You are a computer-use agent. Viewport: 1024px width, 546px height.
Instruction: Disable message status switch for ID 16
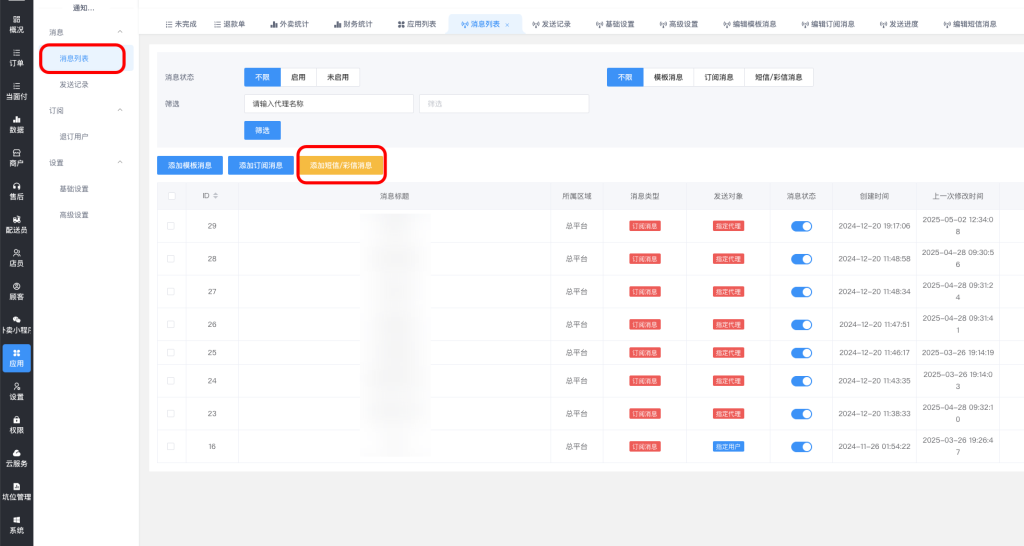(801, 446)
